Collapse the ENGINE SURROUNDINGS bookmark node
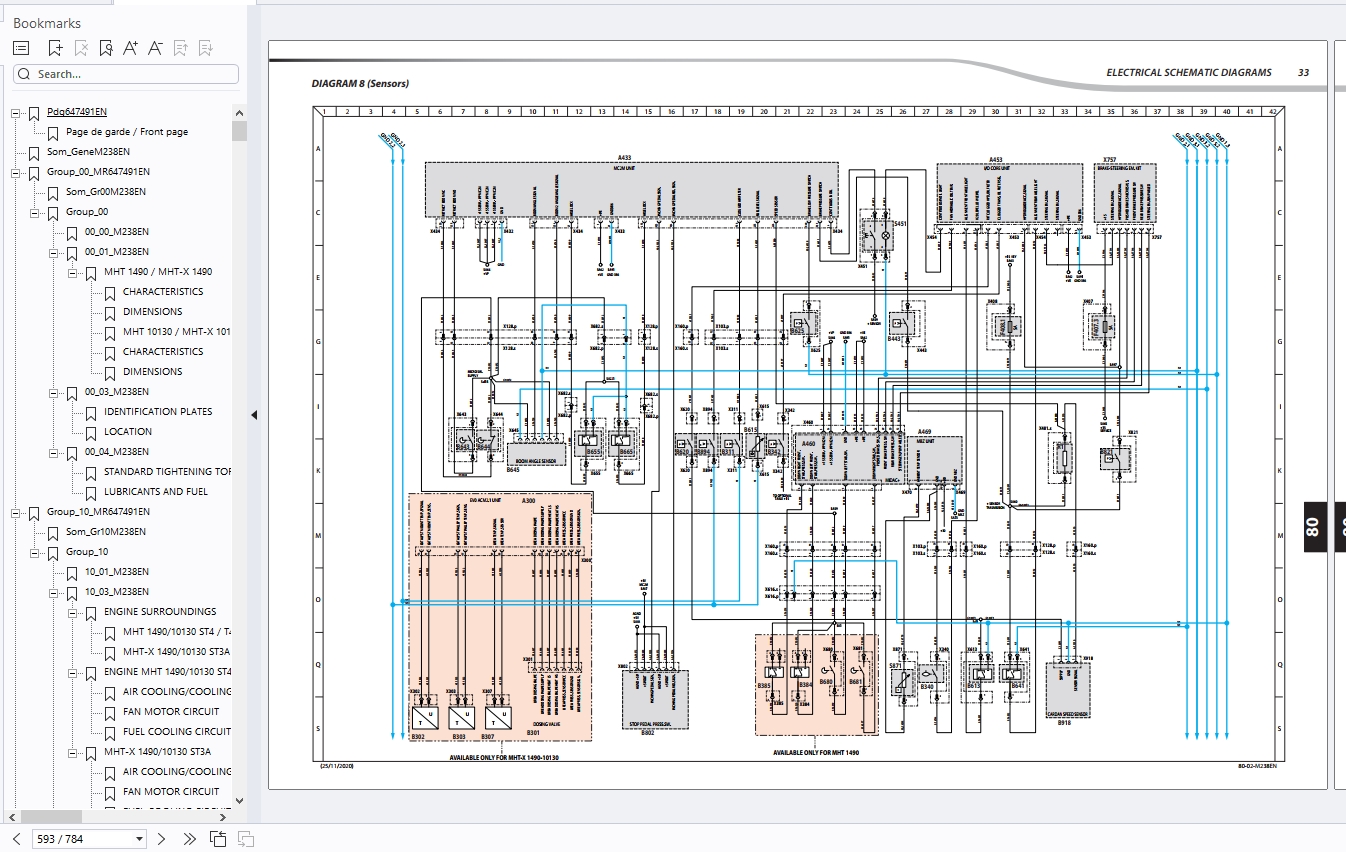 pos(72,612)
